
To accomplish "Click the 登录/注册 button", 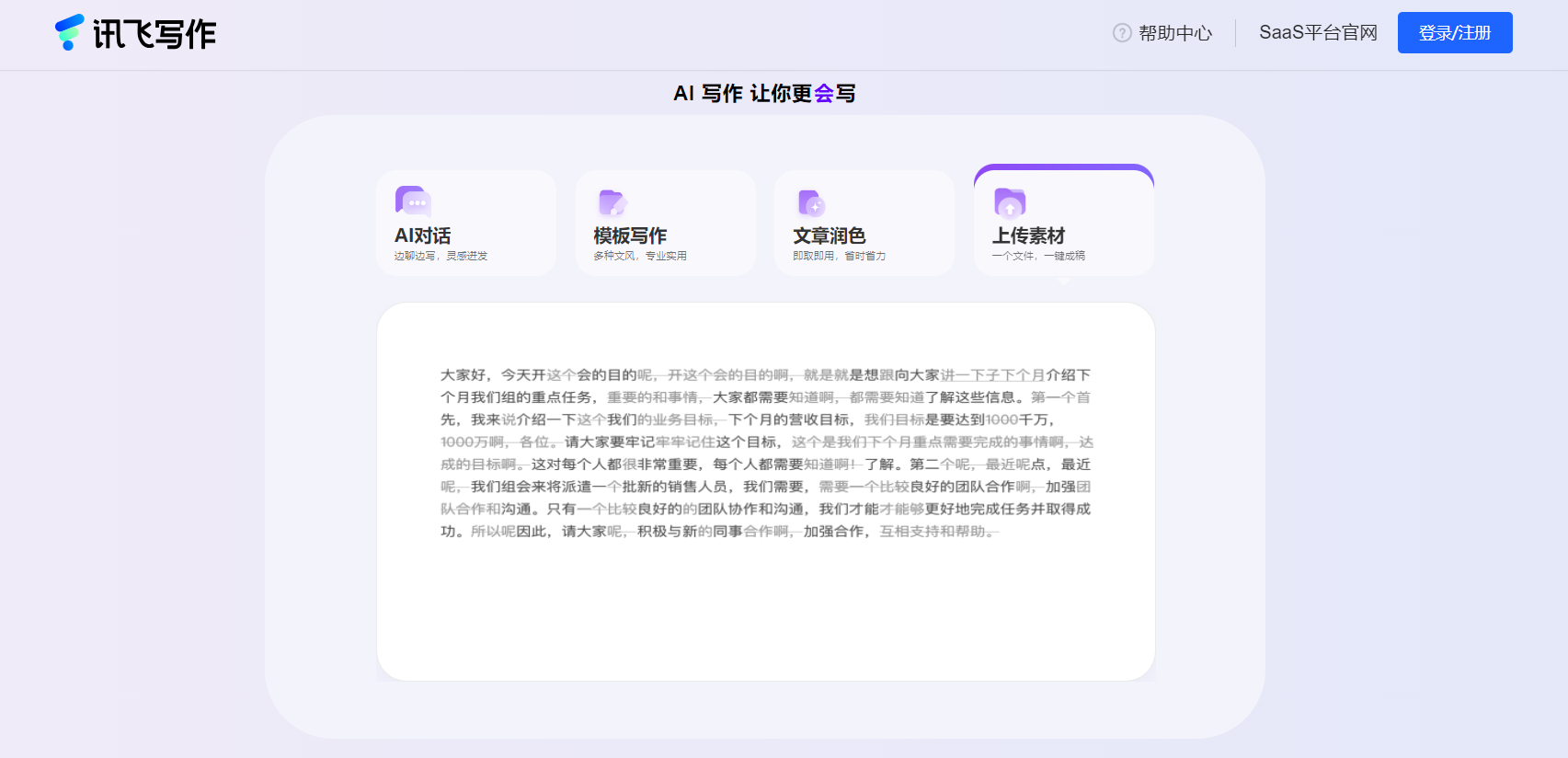I will 1455,33.
